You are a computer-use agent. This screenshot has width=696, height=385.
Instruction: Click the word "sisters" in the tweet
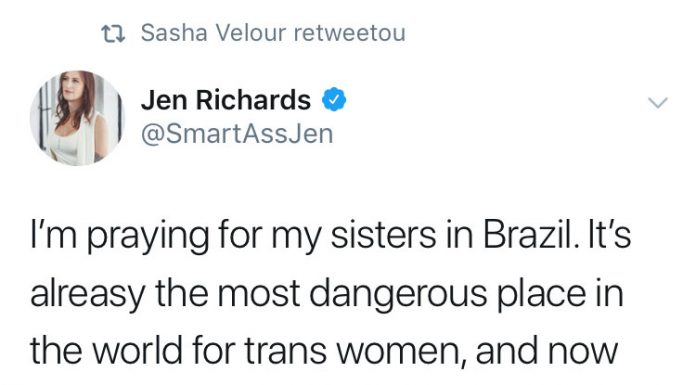pos(384,234)
